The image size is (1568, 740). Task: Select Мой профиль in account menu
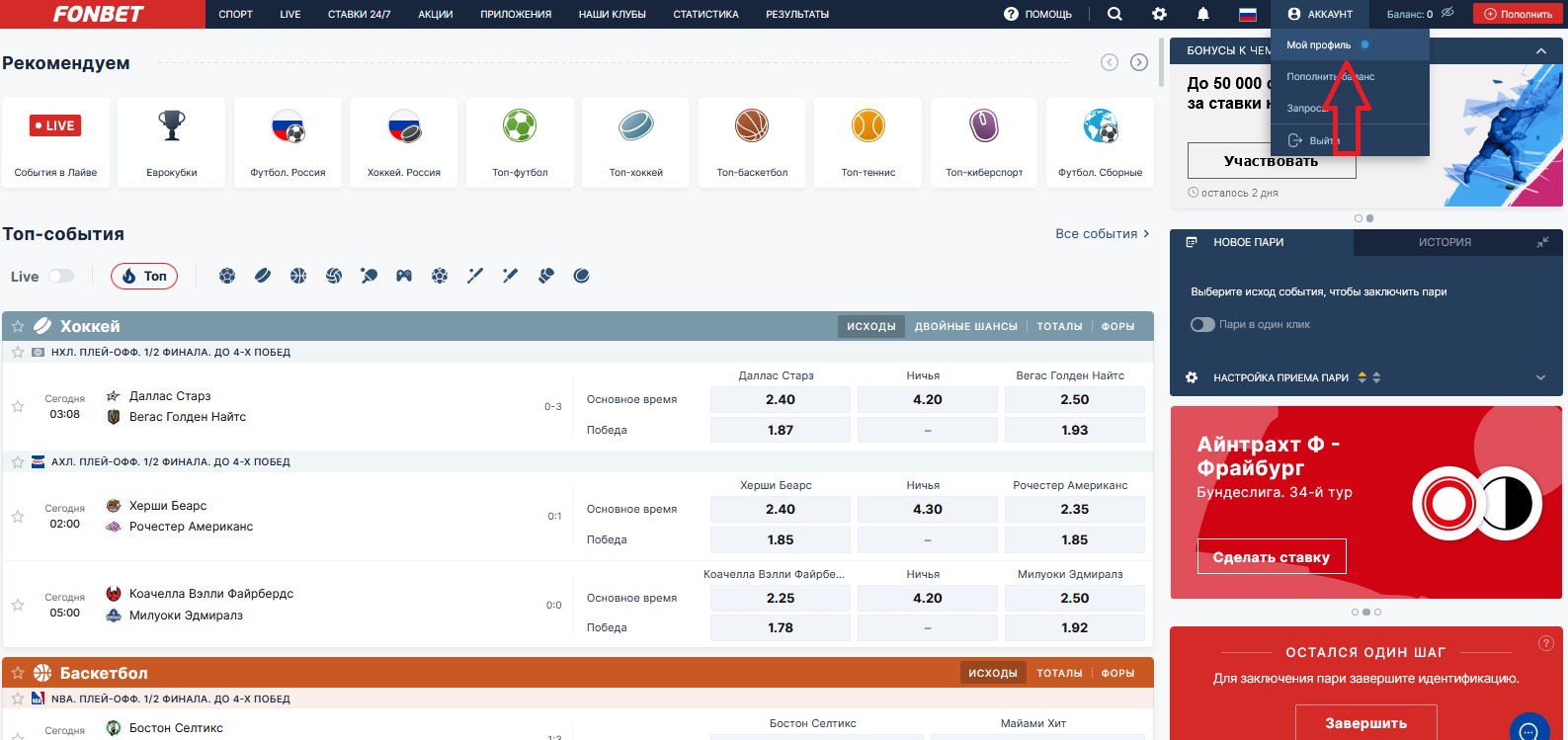tap(1350, 44)
